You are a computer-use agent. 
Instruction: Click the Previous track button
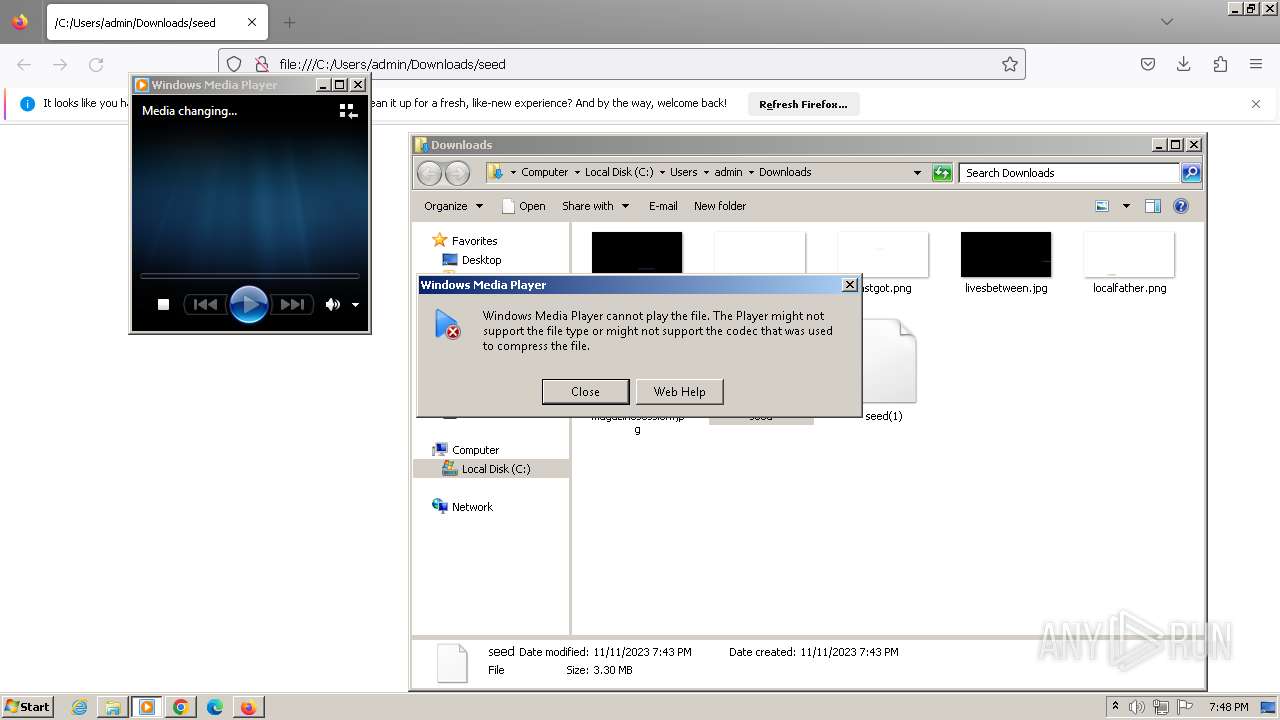[x=205, y=305]
